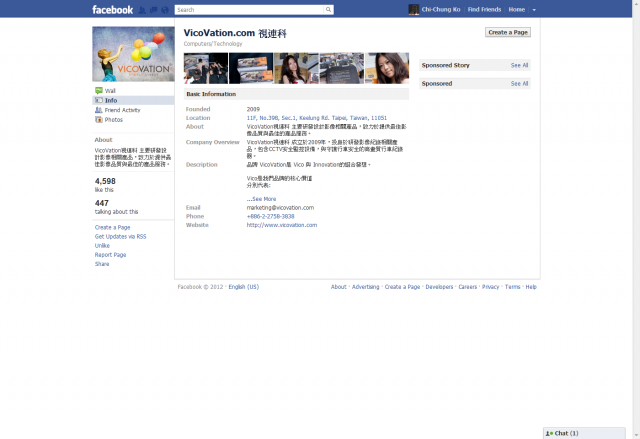Open the footer Create a Page link
640x439 pixels.
coord(402,287)
